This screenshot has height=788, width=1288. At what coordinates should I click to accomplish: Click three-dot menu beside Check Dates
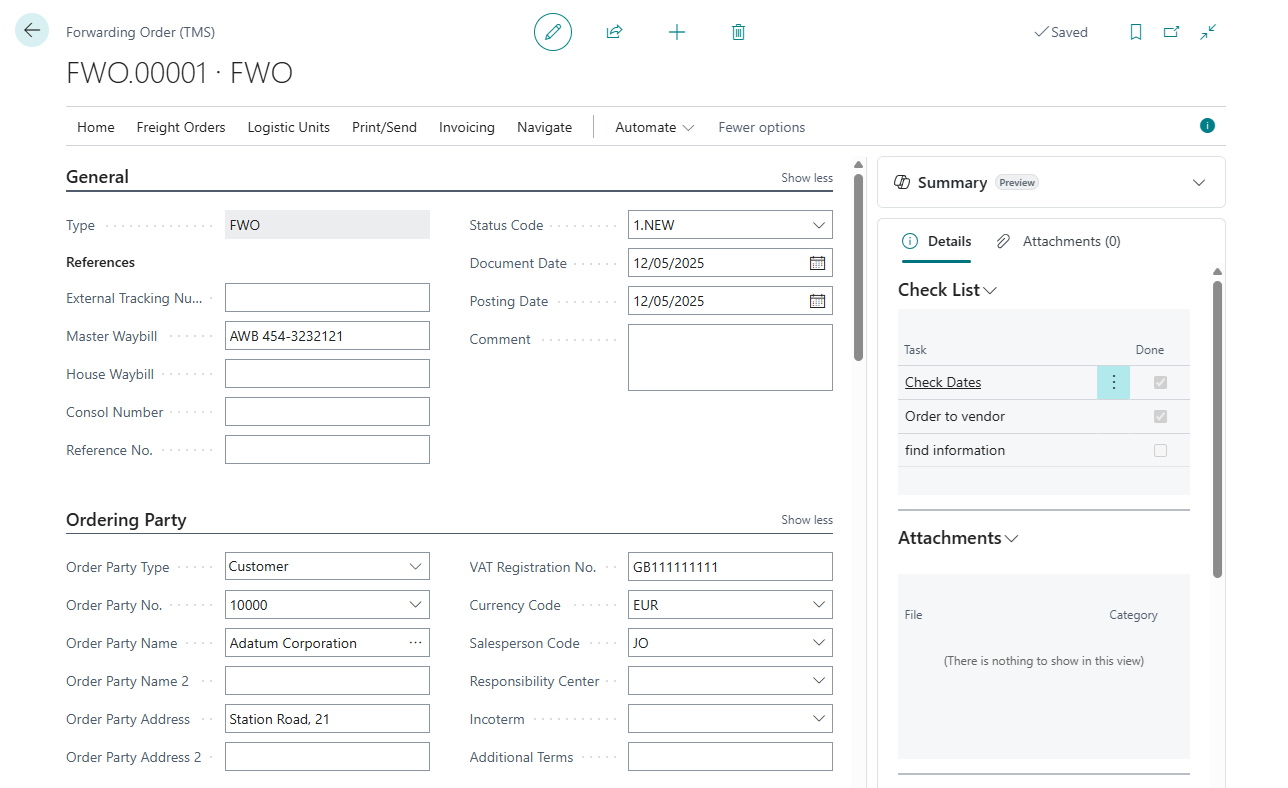(x=1113, y=382)
